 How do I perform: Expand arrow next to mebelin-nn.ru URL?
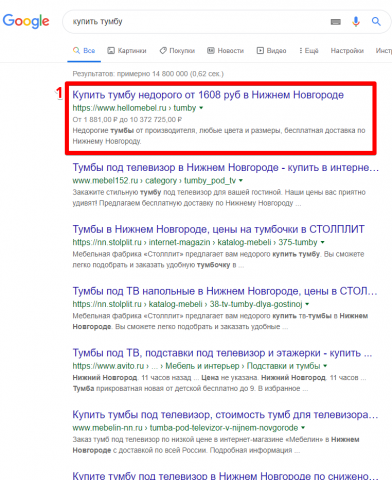[303, 428]
